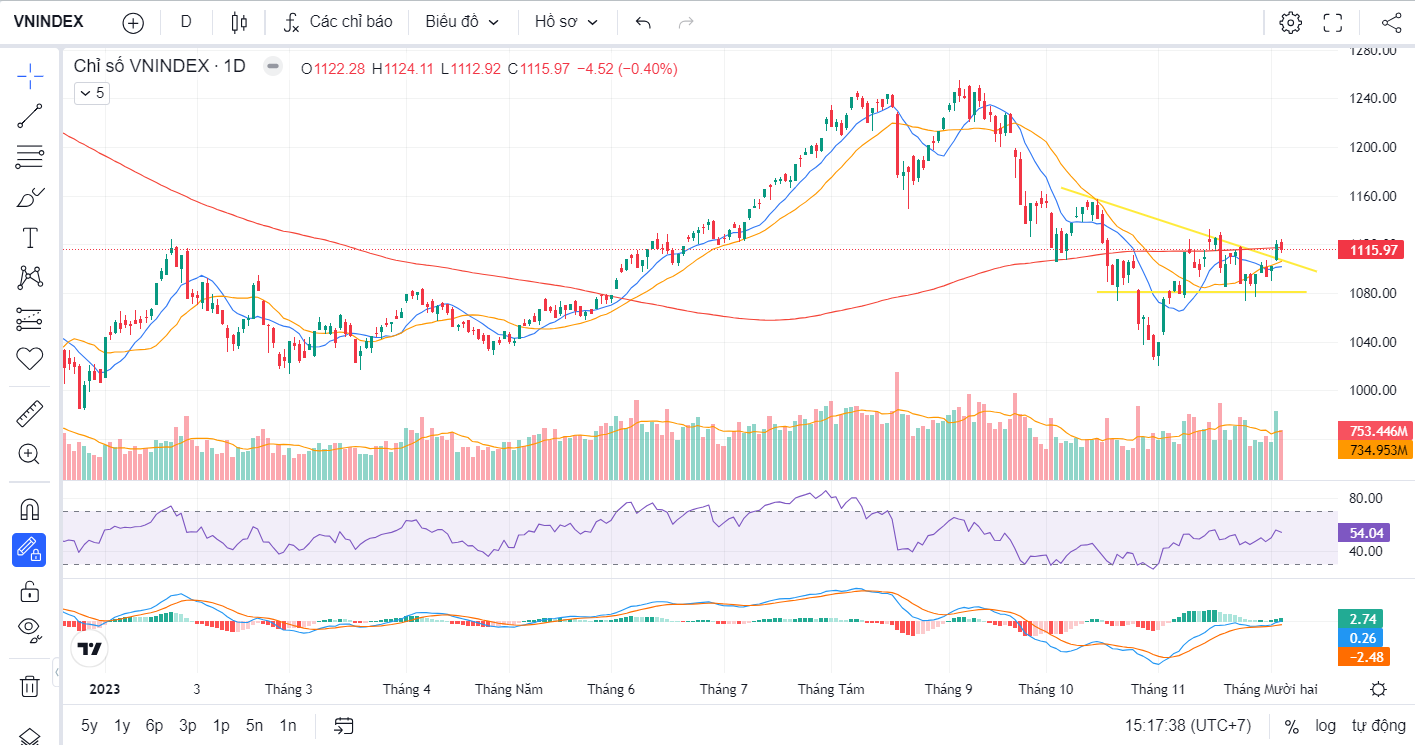This screenshot has height=745, width=1415.
Task: Open the Các chỉ báo indicators menu
Action: click(x=338, y=22)
